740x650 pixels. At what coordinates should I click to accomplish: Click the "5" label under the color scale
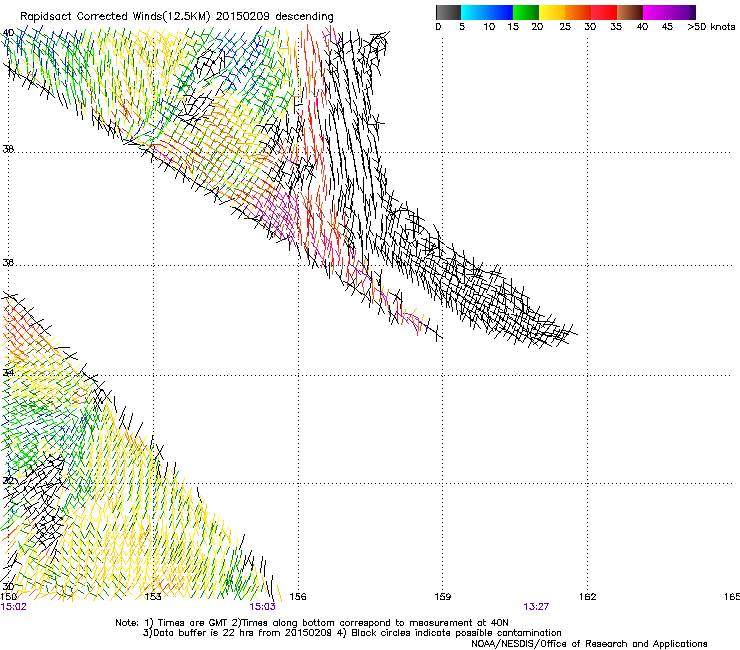click(x=462, y=27)
